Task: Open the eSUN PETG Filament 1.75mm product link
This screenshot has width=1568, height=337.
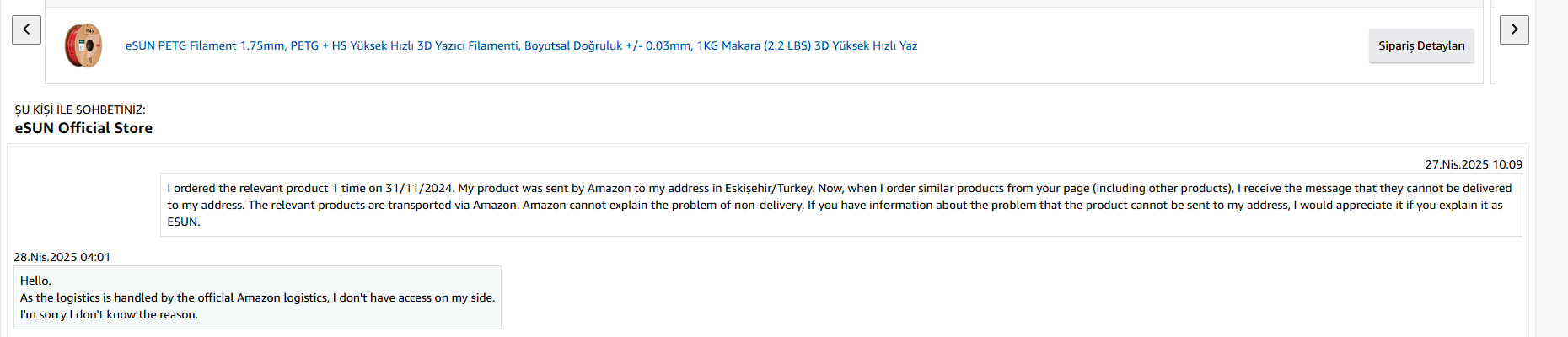Action: 521,45
